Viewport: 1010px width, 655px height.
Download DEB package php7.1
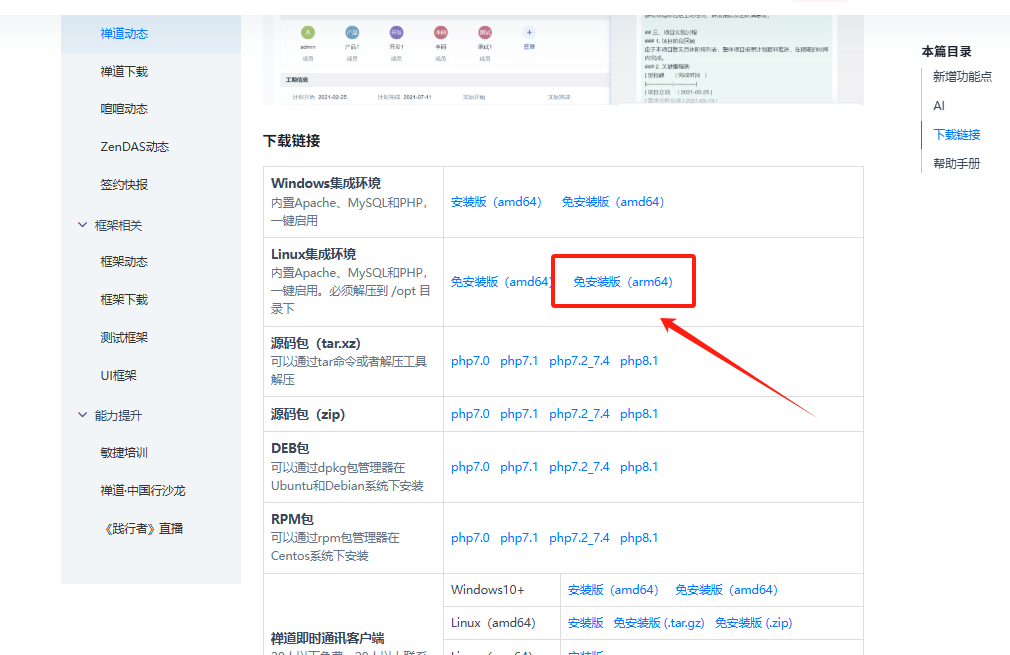coord(519,467)
